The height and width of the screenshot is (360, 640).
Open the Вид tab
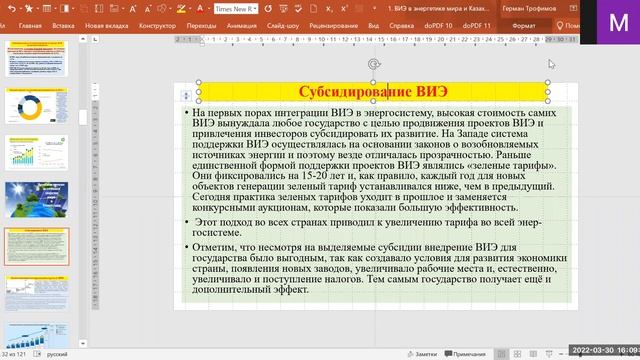coord(373,26)
